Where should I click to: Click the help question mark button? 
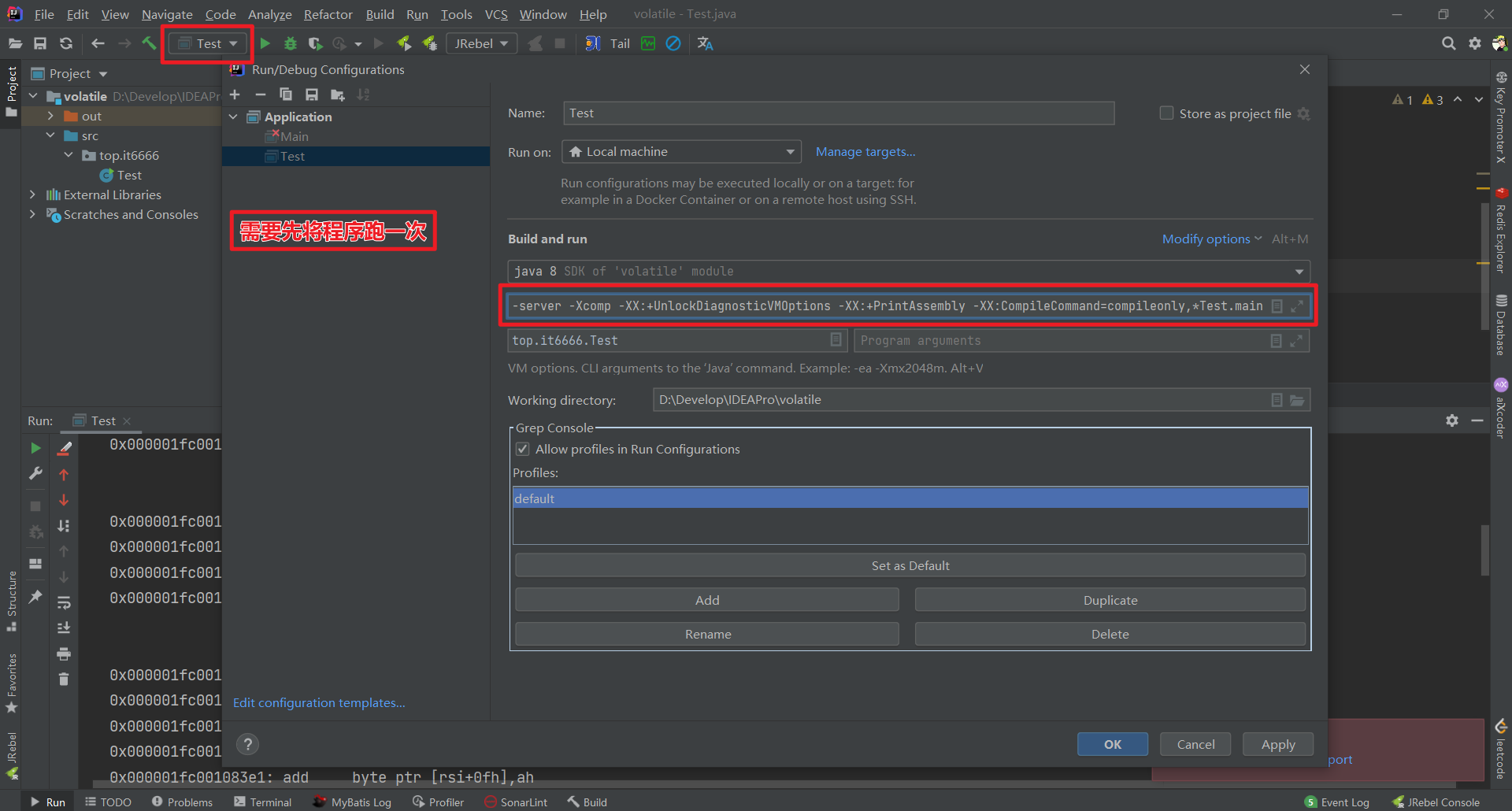(247, 744)
